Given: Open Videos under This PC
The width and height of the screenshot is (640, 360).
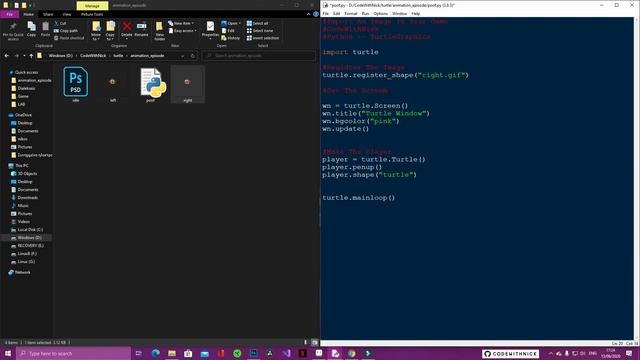Looking at the screenshot, I should (x=23, y=222).
